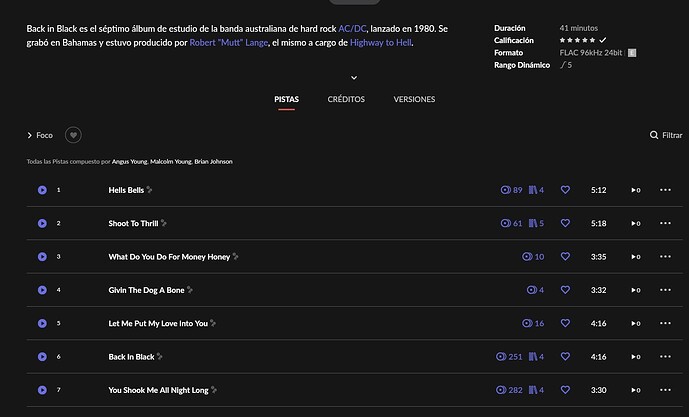Open three-dot menu for Givin The Dog A Bone
This screenshot has height=417, width=689.
665,290
